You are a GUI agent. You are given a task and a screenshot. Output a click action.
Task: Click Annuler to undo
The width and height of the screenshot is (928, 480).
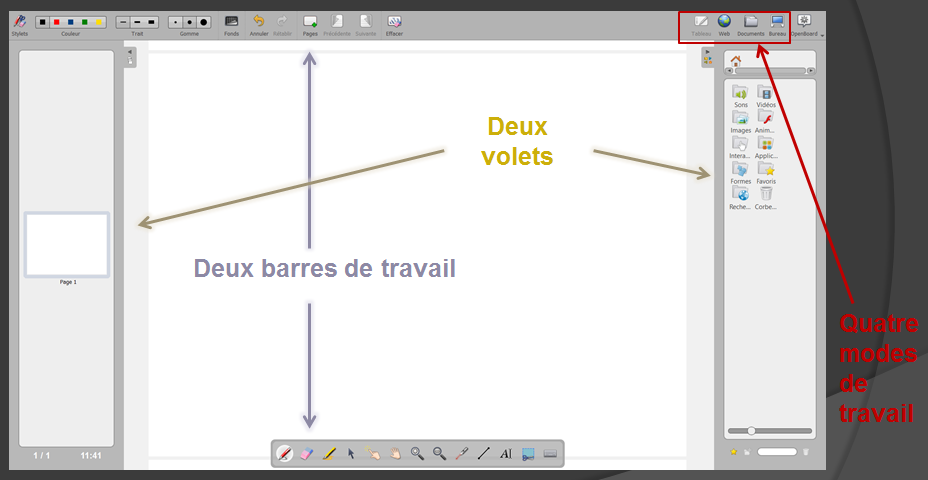[x=258, y=24]
